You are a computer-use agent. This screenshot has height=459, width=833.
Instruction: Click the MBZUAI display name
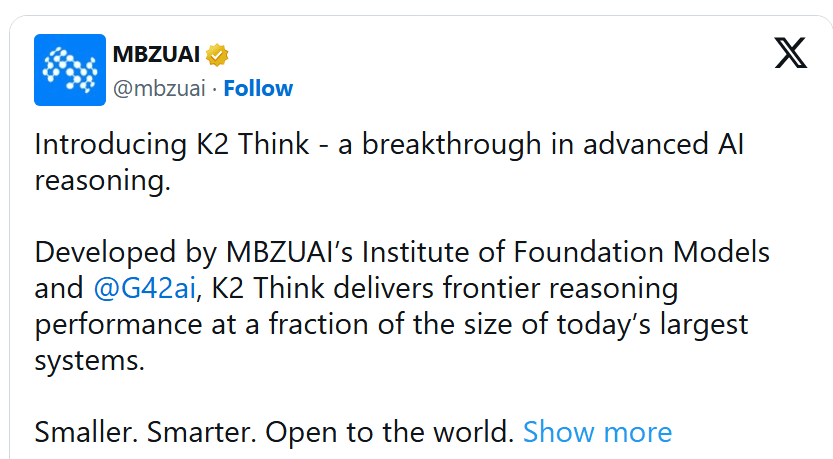(x=156, y=54)
